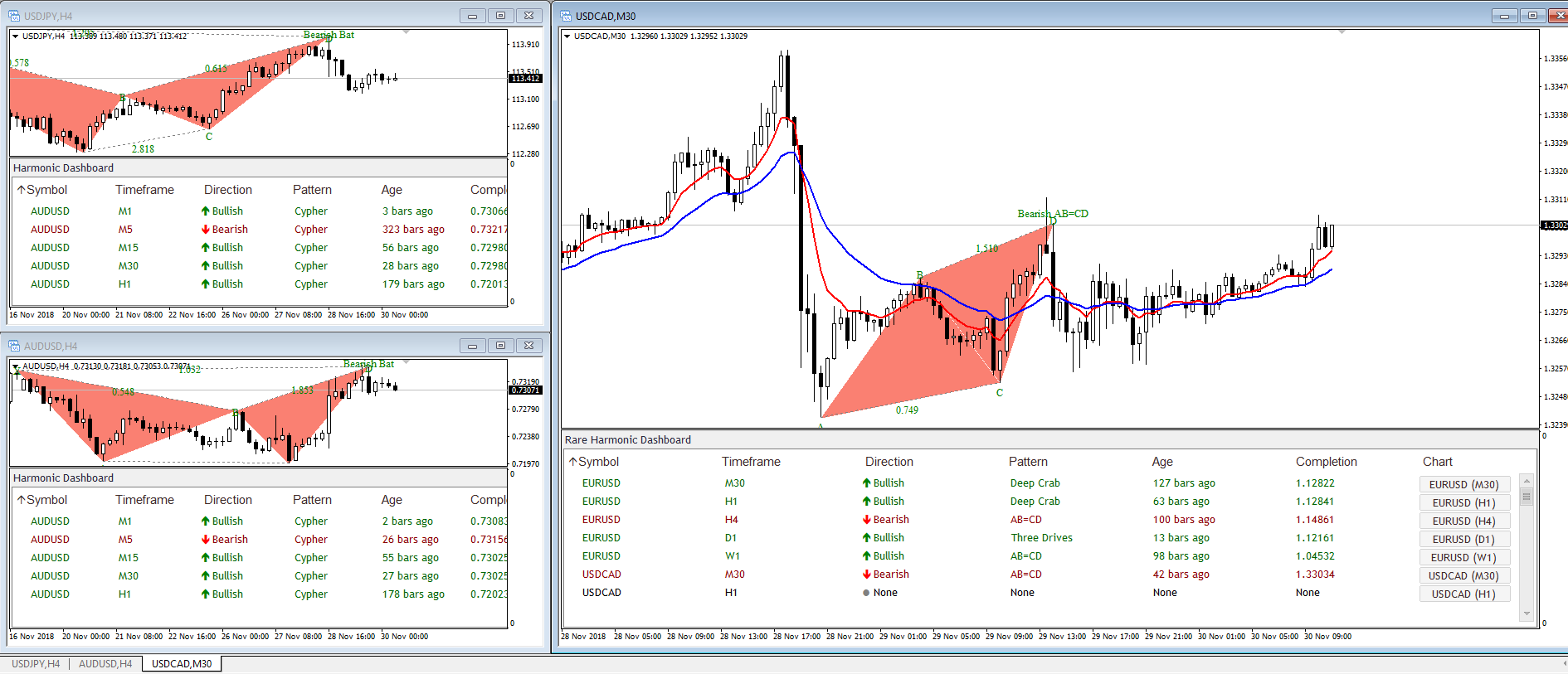Click the chart shift marker atop the AUDUSD chart
This screenshot has height=674, width=1568.
406,361
